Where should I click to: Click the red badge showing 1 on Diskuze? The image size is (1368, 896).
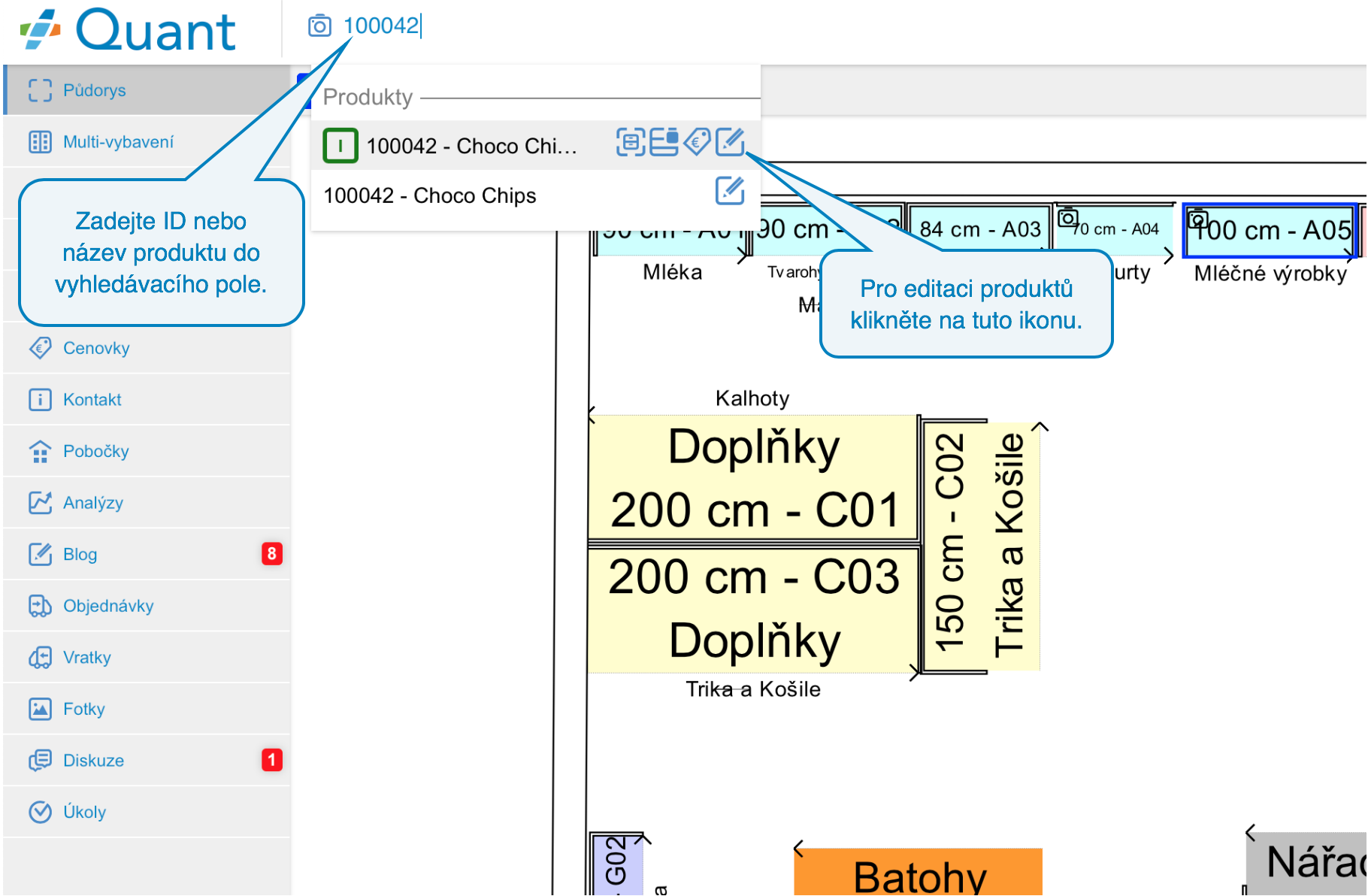point(272,760)
